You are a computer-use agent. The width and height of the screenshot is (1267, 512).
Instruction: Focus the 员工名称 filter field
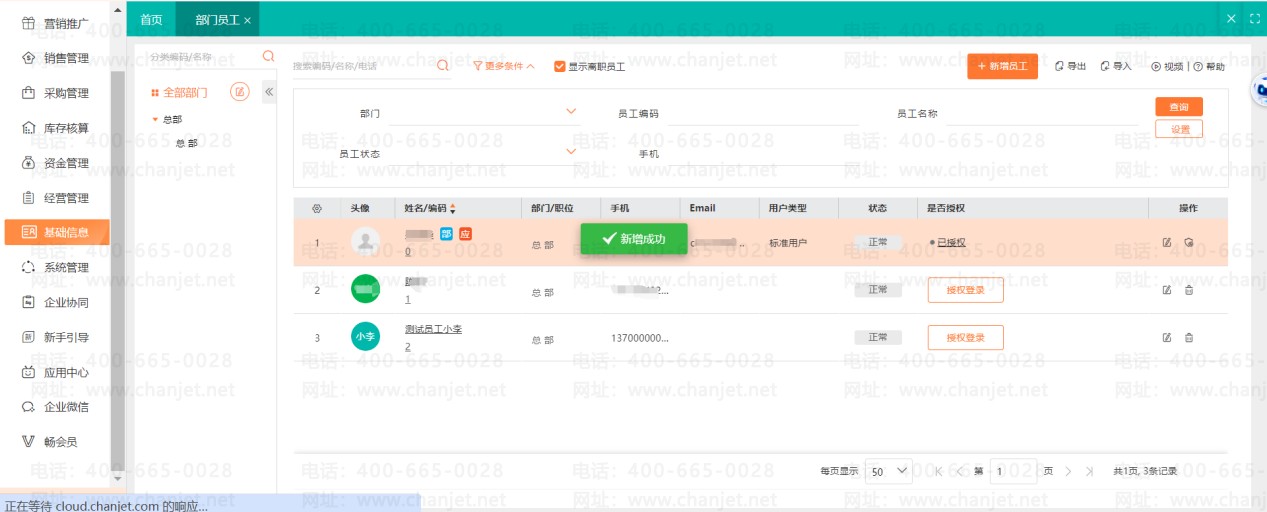tap(1041, 114)
